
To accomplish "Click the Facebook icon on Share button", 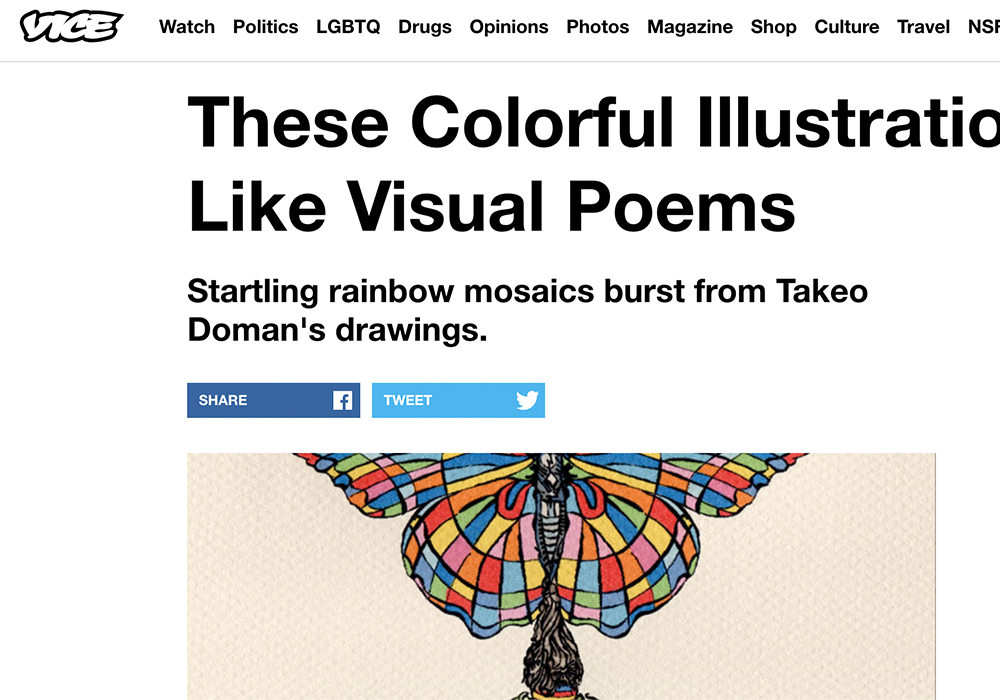I will (342, 401).
